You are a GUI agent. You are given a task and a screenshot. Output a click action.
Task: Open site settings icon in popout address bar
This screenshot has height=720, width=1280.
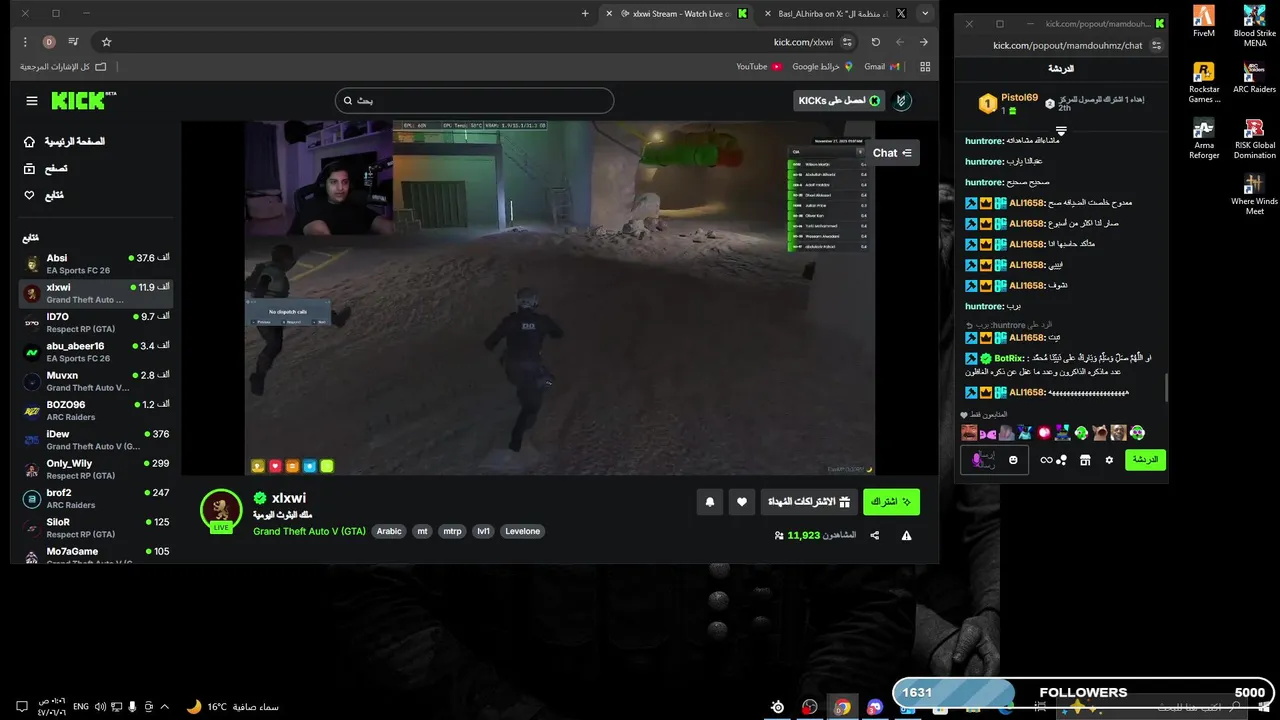pos(1157,45)
